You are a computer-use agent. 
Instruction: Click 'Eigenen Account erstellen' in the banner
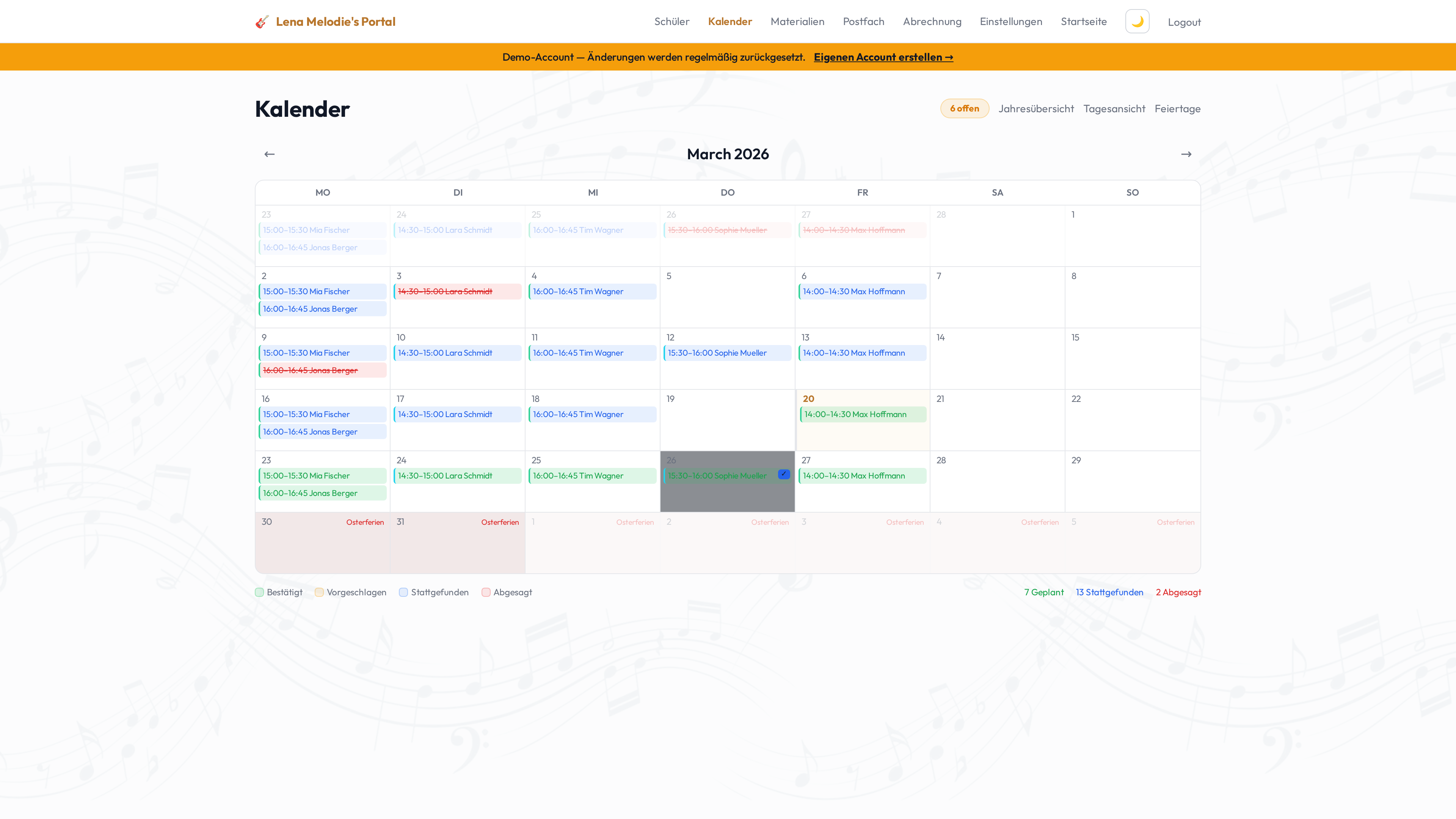(883, 56)
